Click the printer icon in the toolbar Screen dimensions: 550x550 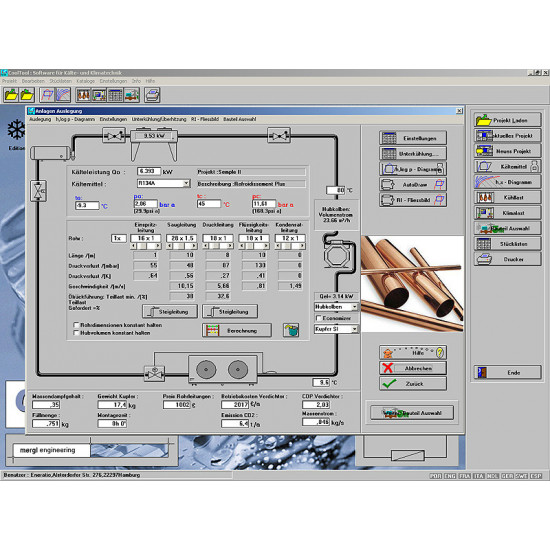(152, 95)
